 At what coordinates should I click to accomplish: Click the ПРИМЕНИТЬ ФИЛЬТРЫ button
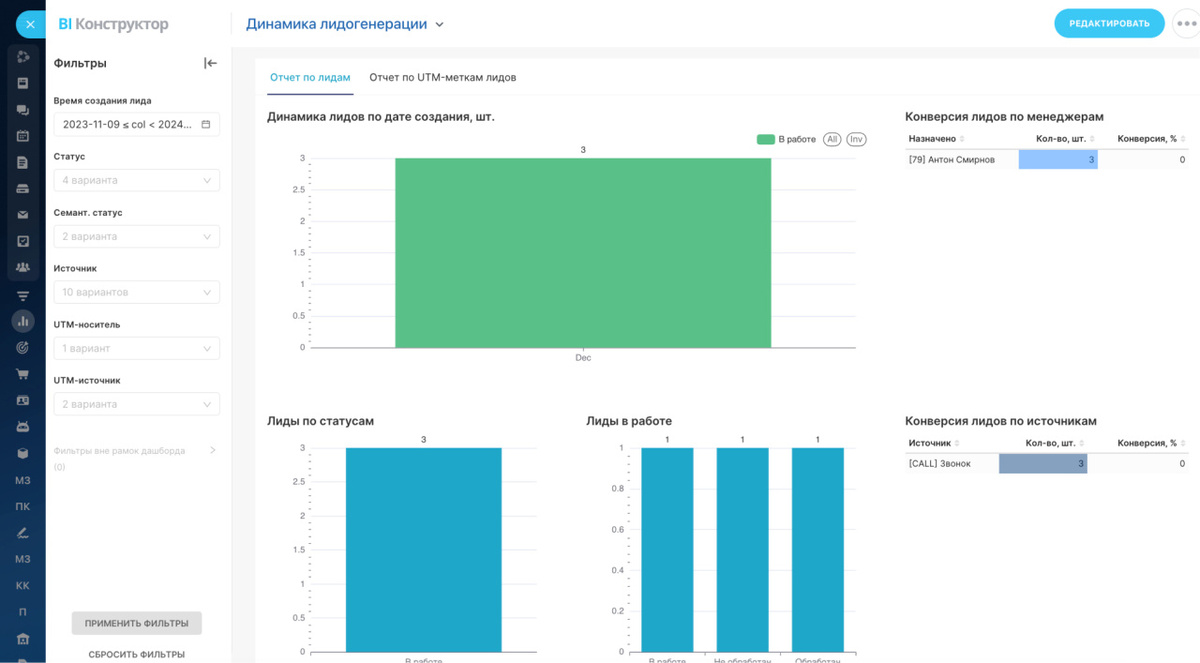pos(137,623)
